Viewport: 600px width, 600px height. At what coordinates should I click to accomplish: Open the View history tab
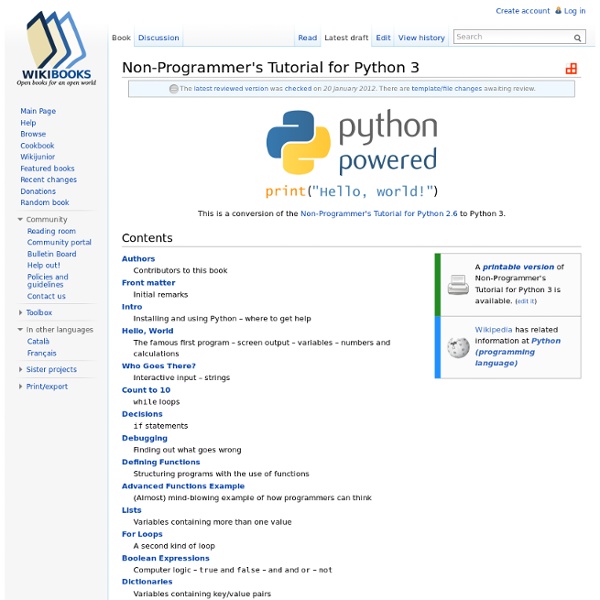[x=421, y=38]
